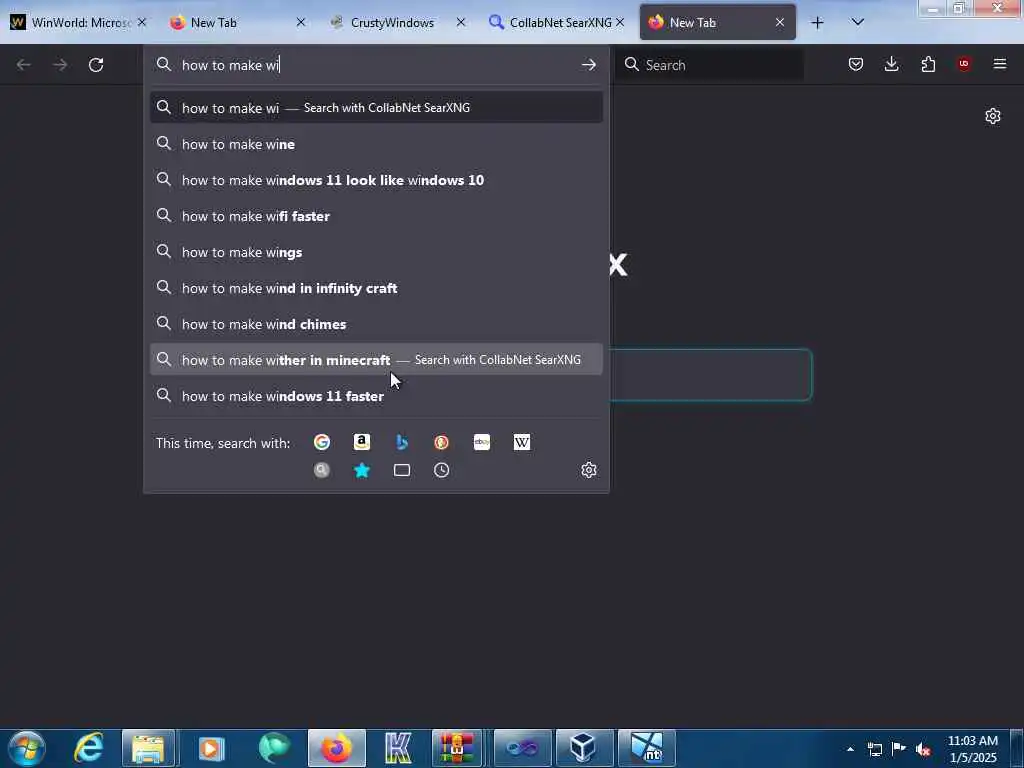The width and height of the screenshot is (1024, 768).
Task: Focus the new tab page search field
Action: pos(711,375)
